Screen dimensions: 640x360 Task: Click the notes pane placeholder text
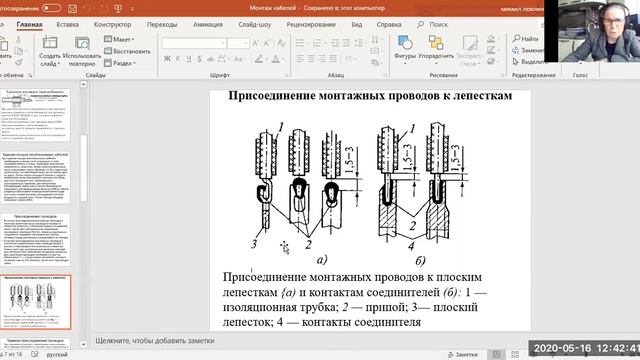155,340
